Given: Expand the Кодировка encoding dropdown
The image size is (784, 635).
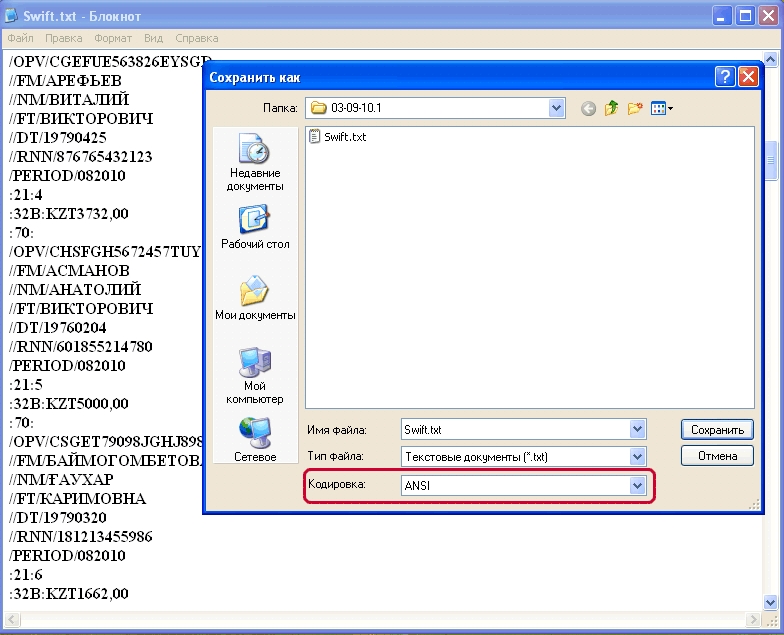Looking at the screenshot, I should point(637,485).
